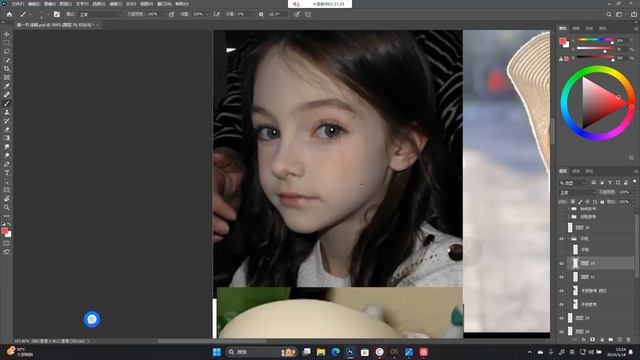Open File Explorer from the taskbar
The image size is (640, 360).
(321, 352)
